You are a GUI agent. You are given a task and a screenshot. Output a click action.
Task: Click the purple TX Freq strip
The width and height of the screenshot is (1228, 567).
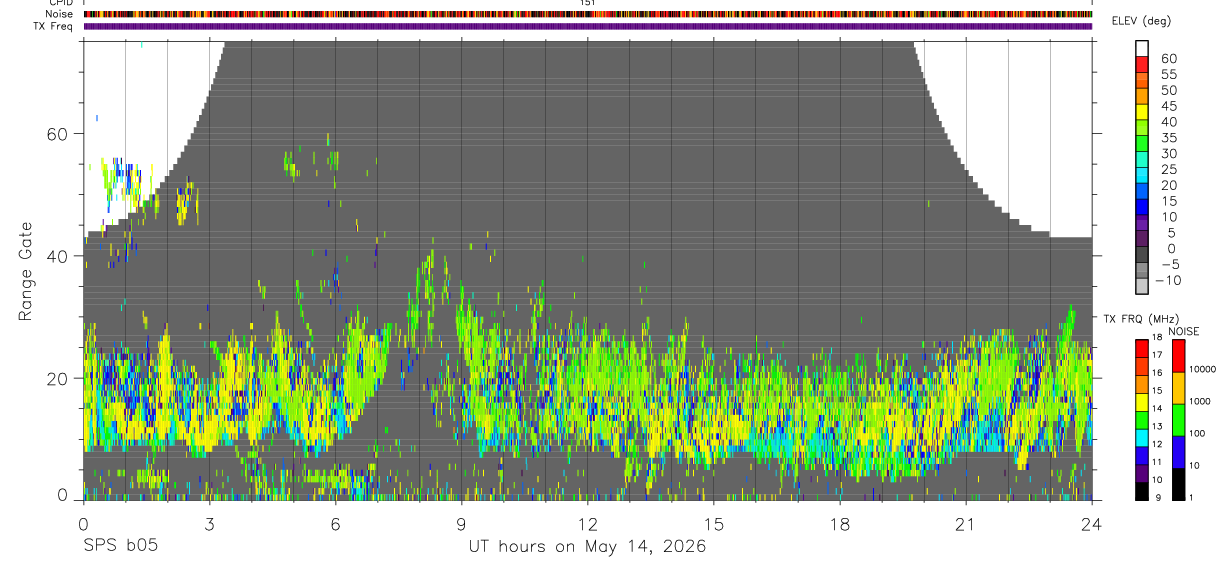587,26
